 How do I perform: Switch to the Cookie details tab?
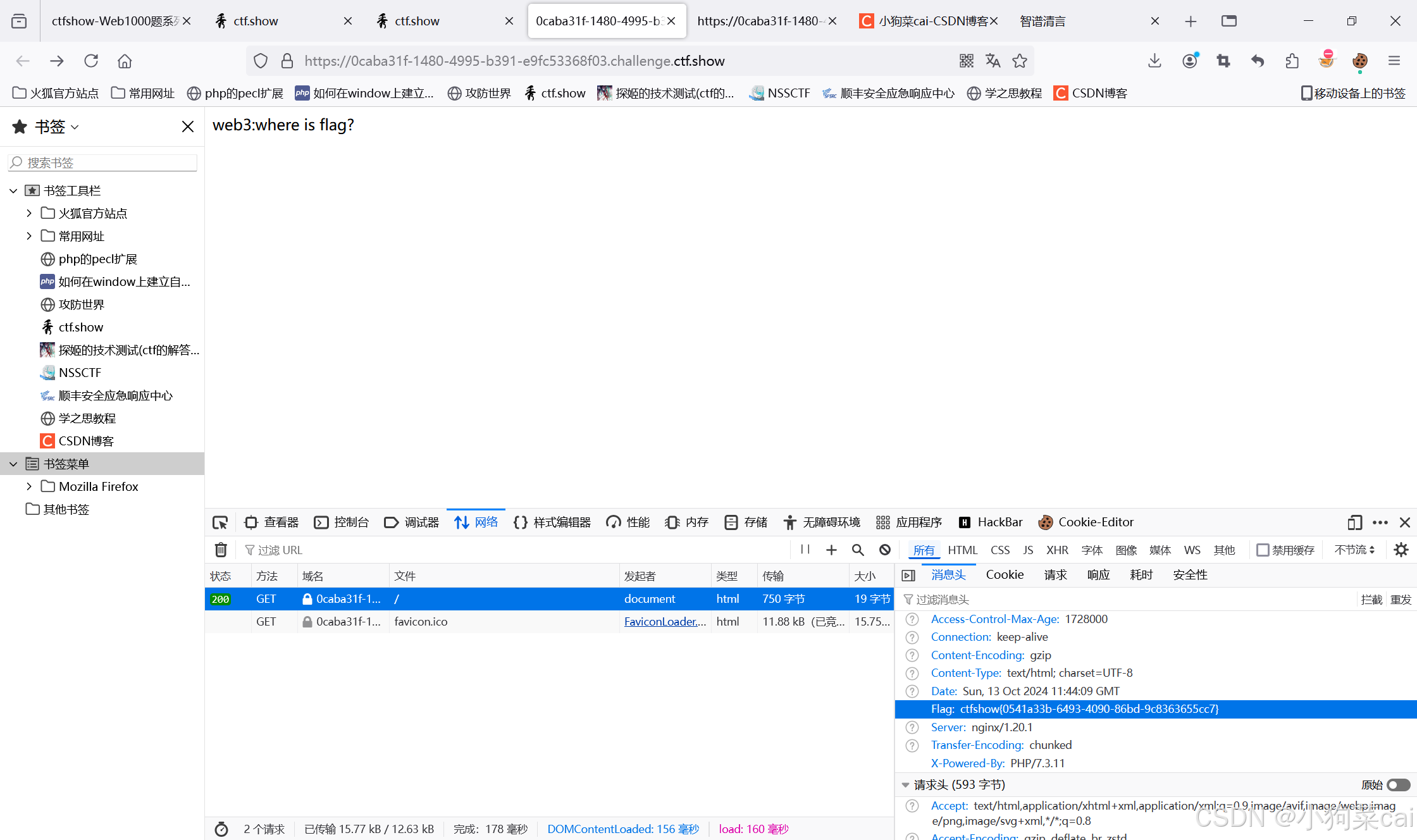pyautogui.click(x=1004, y=575)
